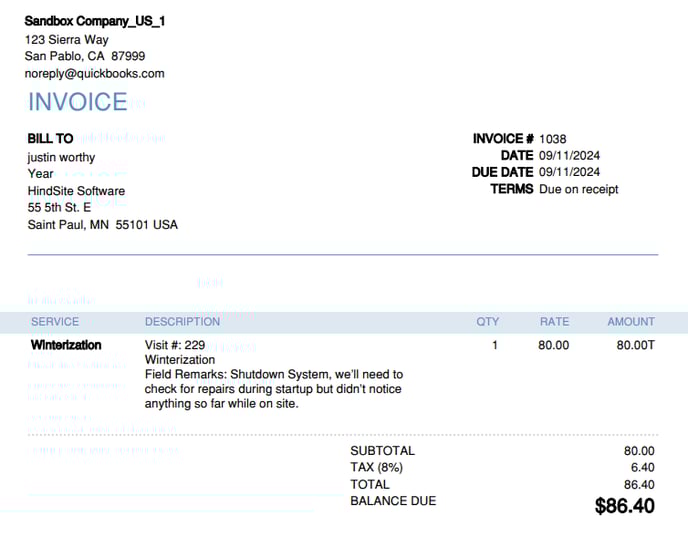Click the BILL TO label
The image size is (688, 537).
50,139
